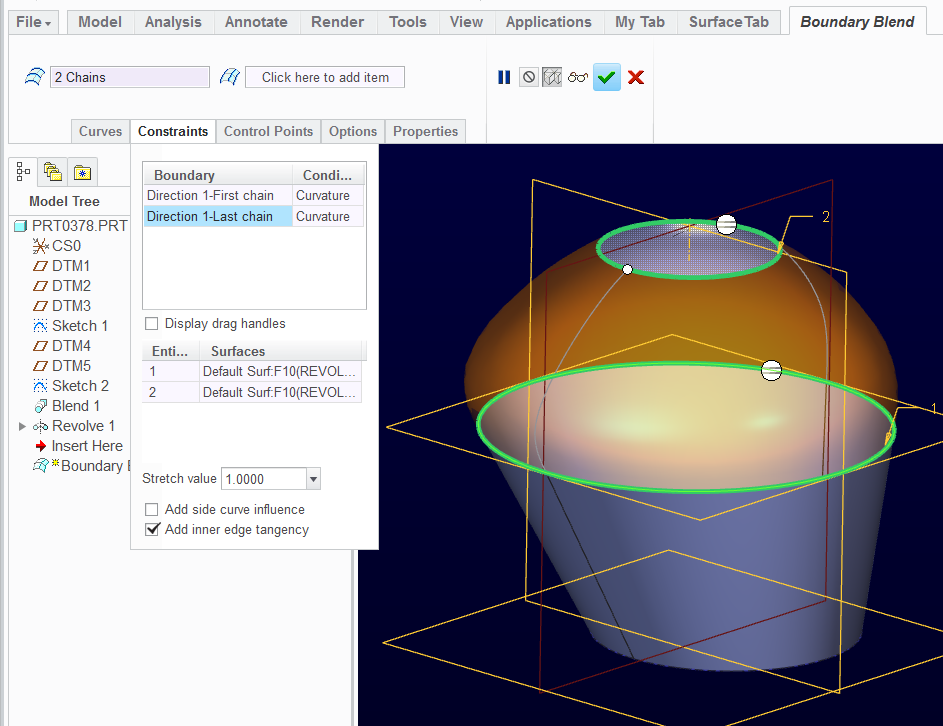Toggle the unattached preview icon

click(552, 78)
